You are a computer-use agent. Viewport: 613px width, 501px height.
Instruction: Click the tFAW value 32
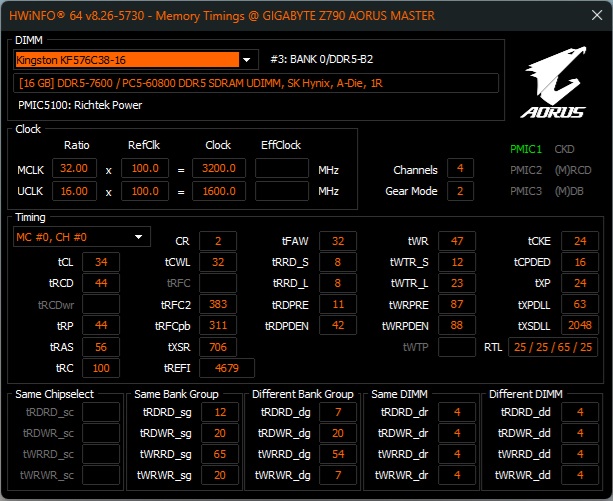(x=338, y=241)
